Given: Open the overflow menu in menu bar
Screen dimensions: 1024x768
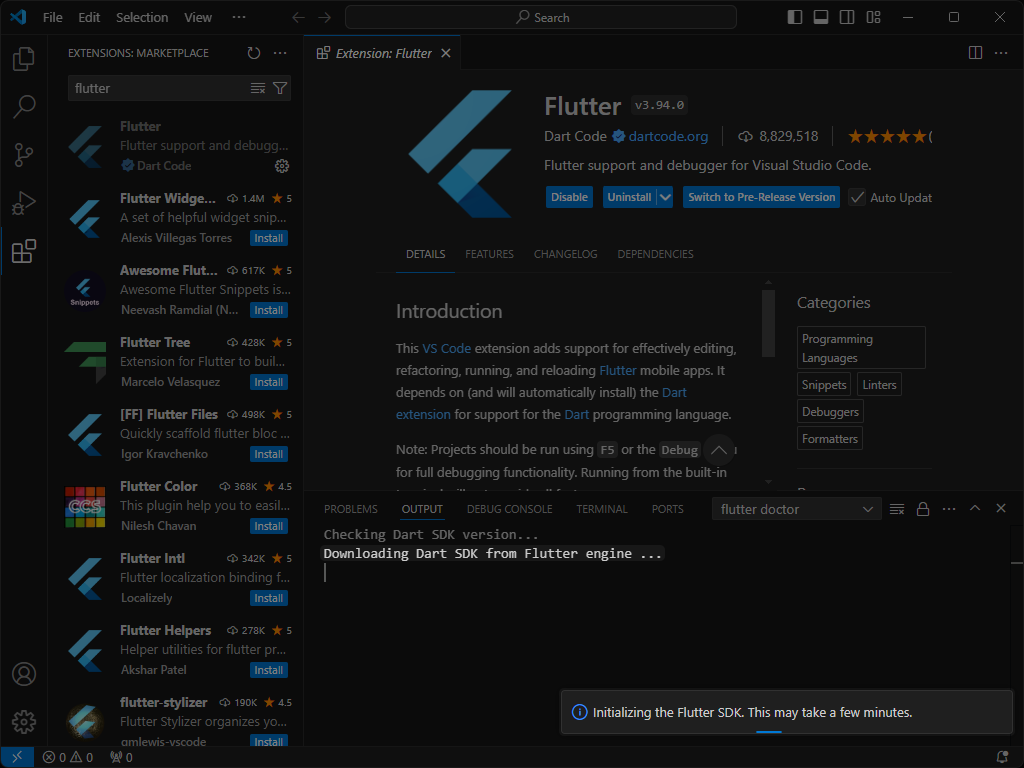Looking at the screenshot, I should point(239,17).
